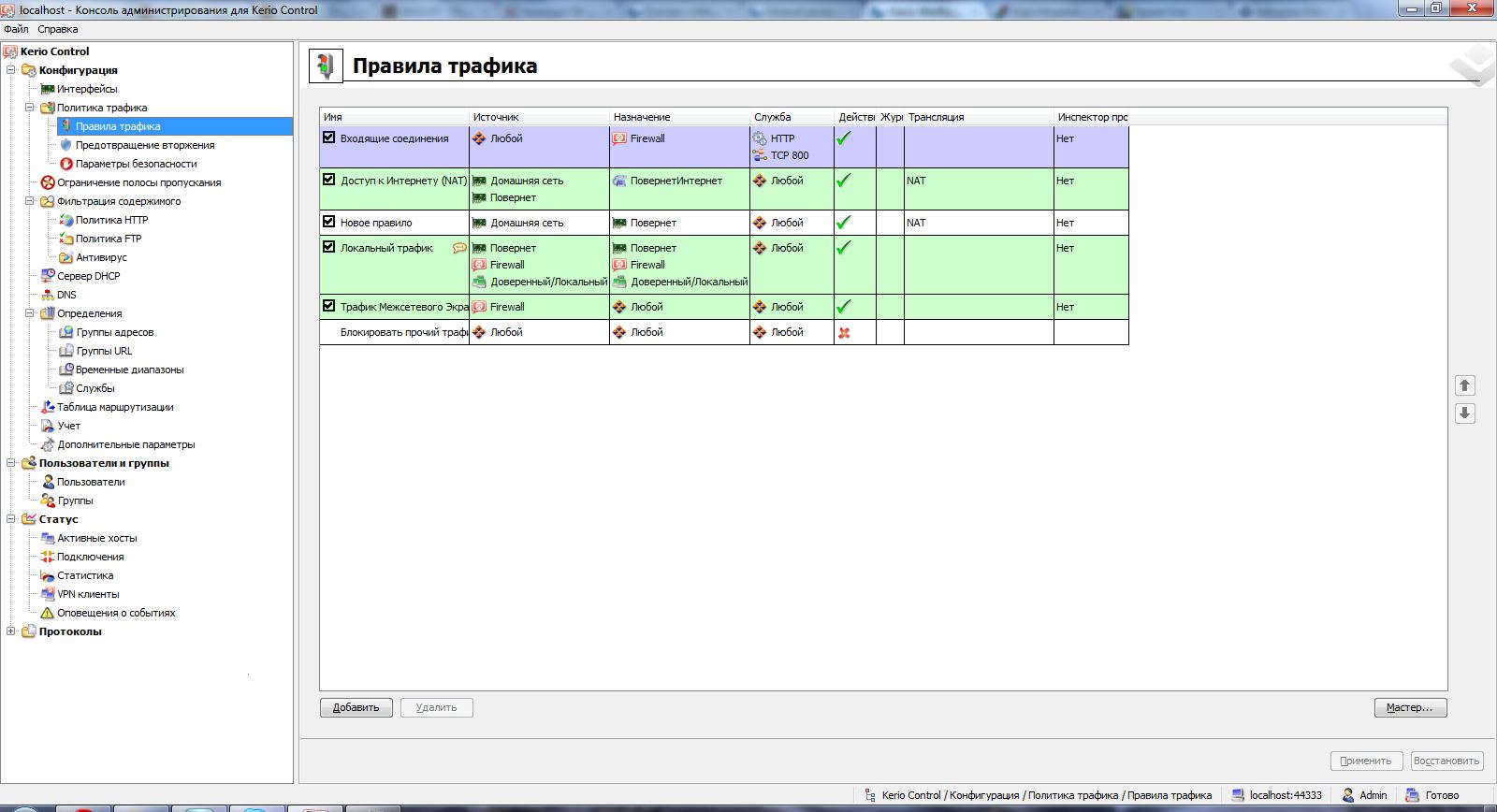The height and width of the screenshot is (812, 1497).
Task: Click the Источник column header
Action: pyautogui.click(x=539, y=117)
